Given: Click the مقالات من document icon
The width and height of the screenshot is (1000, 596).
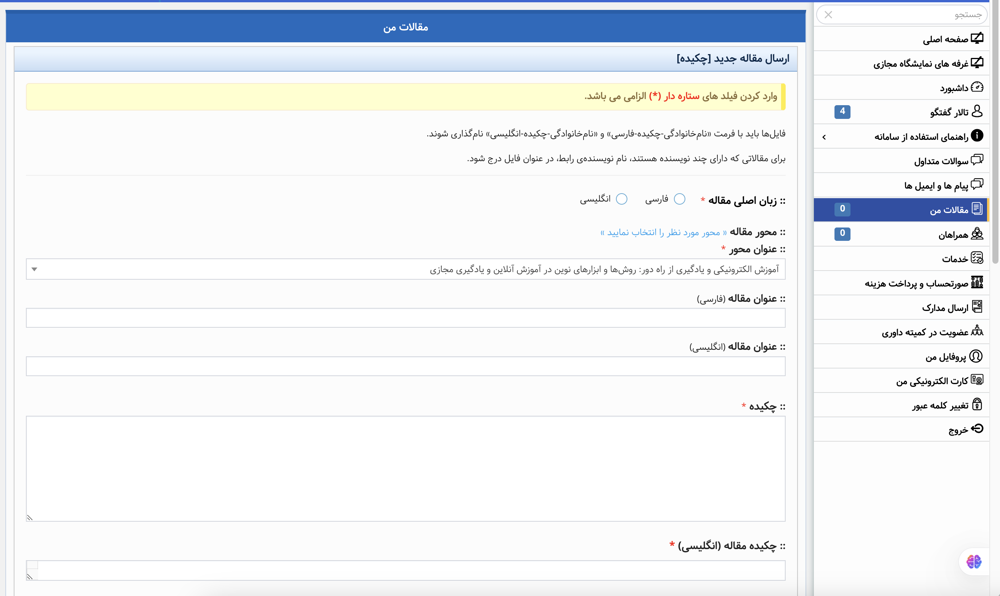Looking at the screenshot, I should [976, 209].
